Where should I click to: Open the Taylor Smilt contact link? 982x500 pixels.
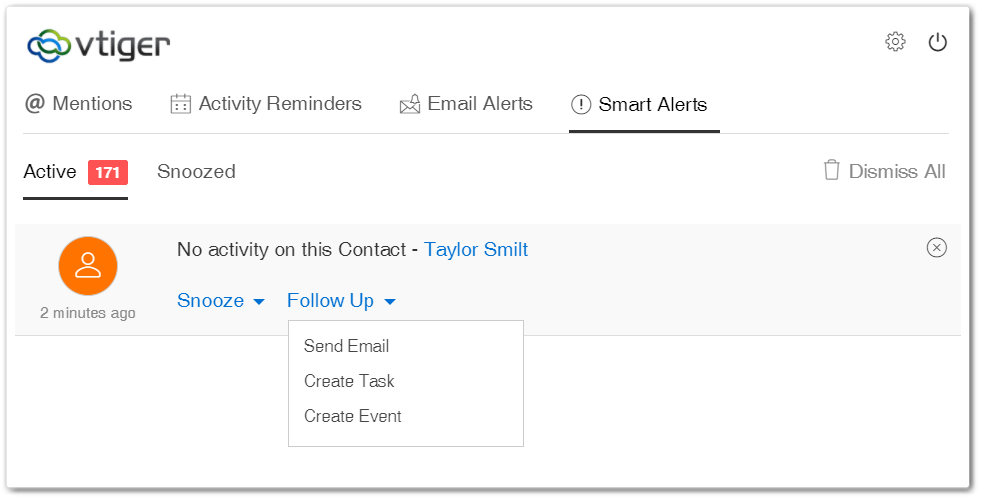pos(476,249)
